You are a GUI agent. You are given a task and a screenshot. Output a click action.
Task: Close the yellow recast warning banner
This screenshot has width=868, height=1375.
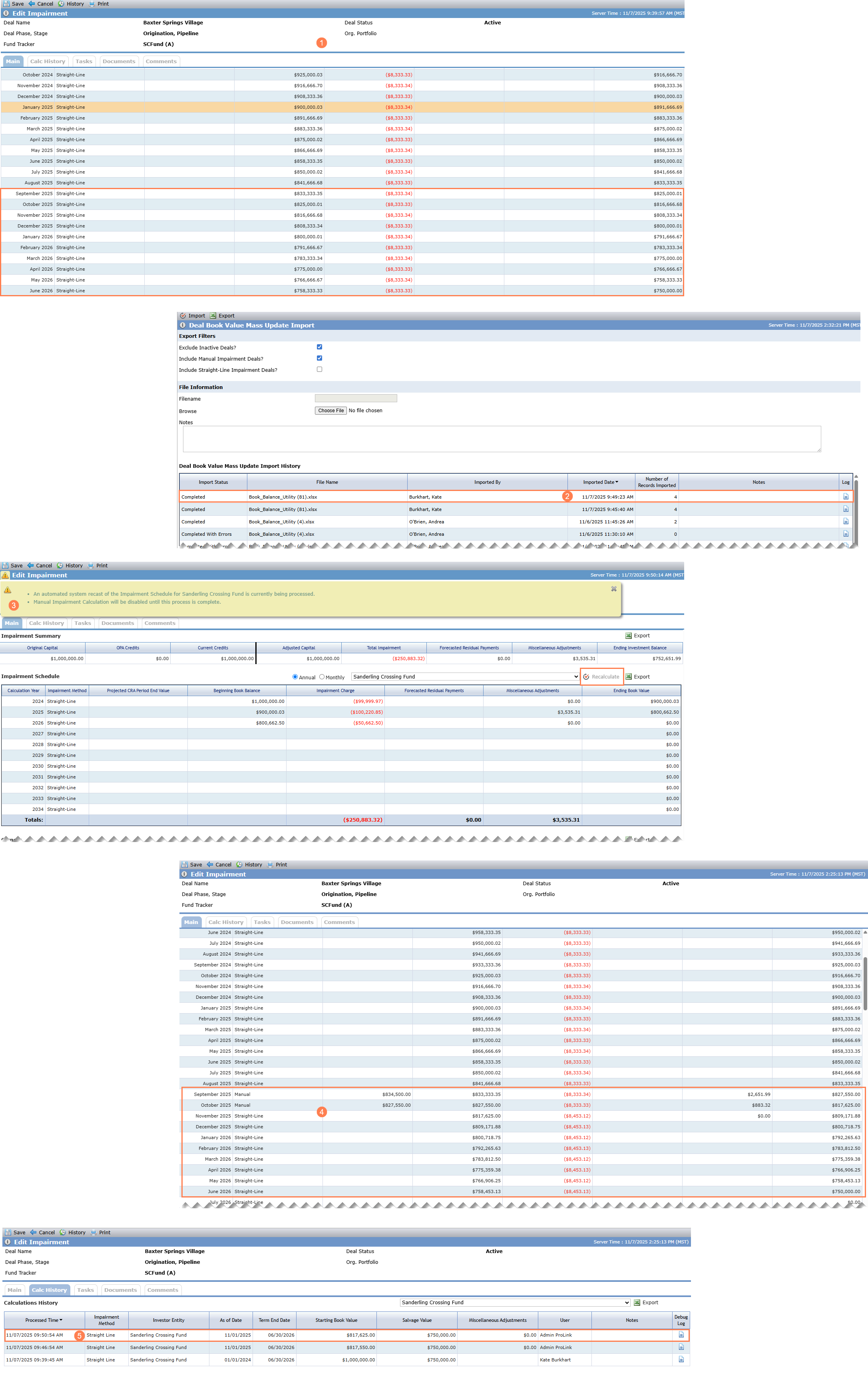[x=614, y=589]
